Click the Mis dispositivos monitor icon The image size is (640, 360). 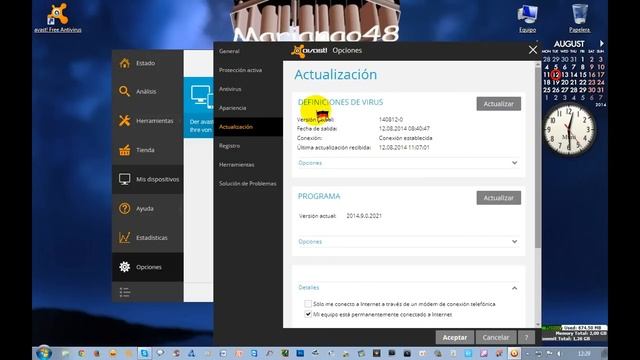124,179
